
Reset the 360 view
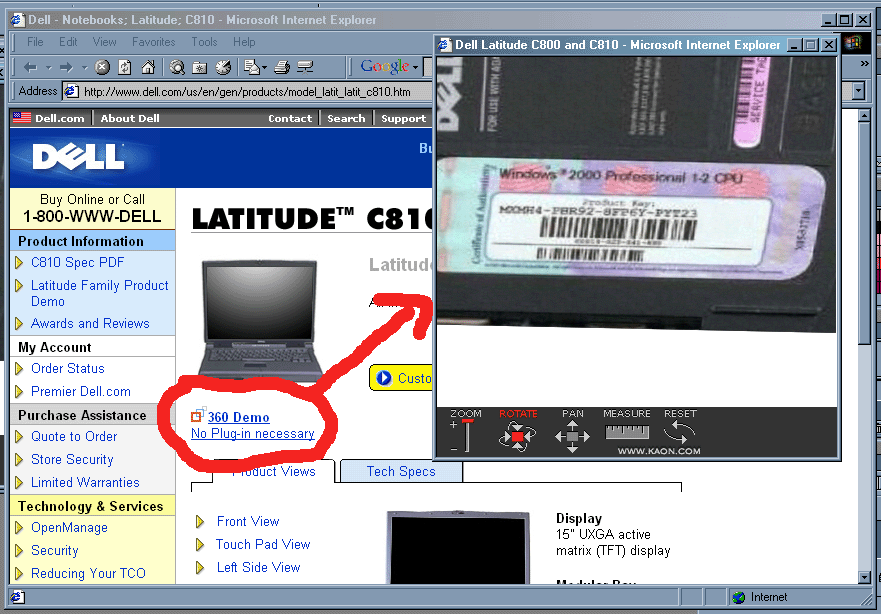click(679, 432)
